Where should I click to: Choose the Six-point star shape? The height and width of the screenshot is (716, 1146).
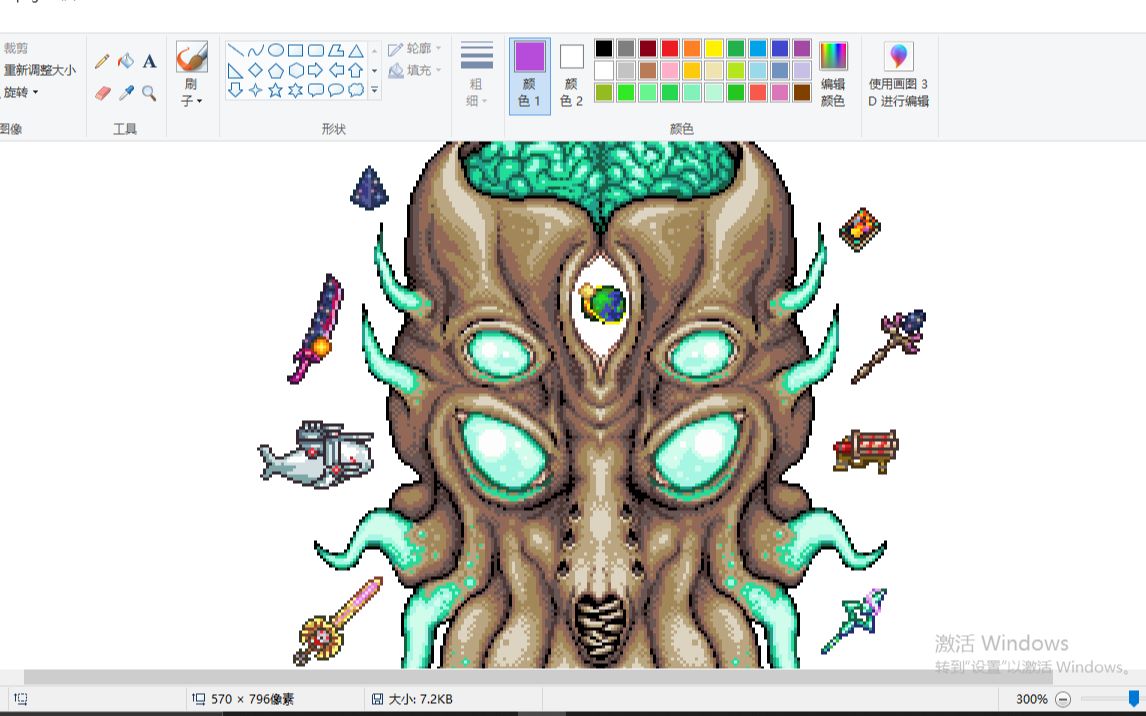[x=295, y=90]
